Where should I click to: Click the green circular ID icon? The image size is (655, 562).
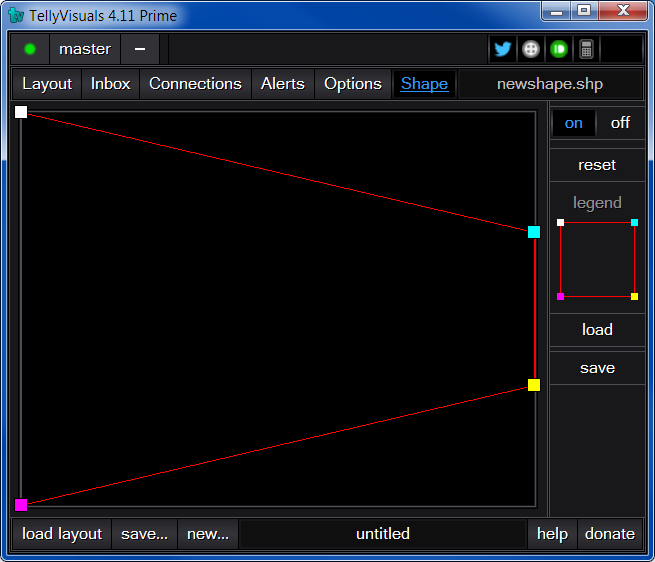559,49
